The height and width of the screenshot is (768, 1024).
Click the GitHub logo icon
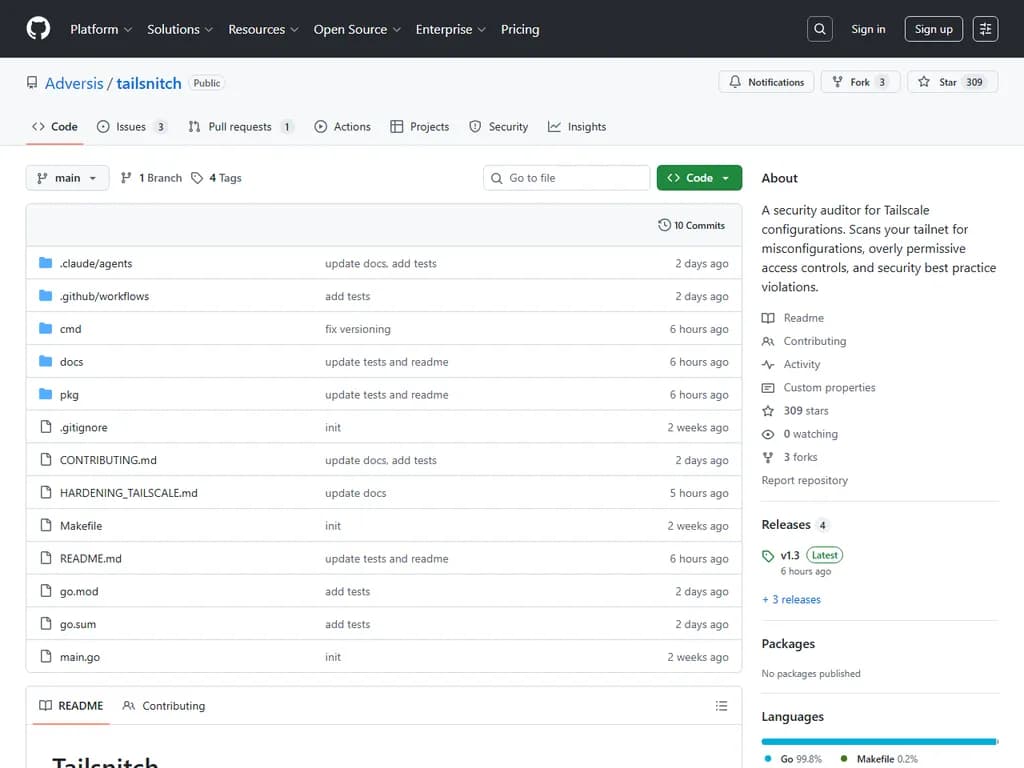[x=38, y=29]
